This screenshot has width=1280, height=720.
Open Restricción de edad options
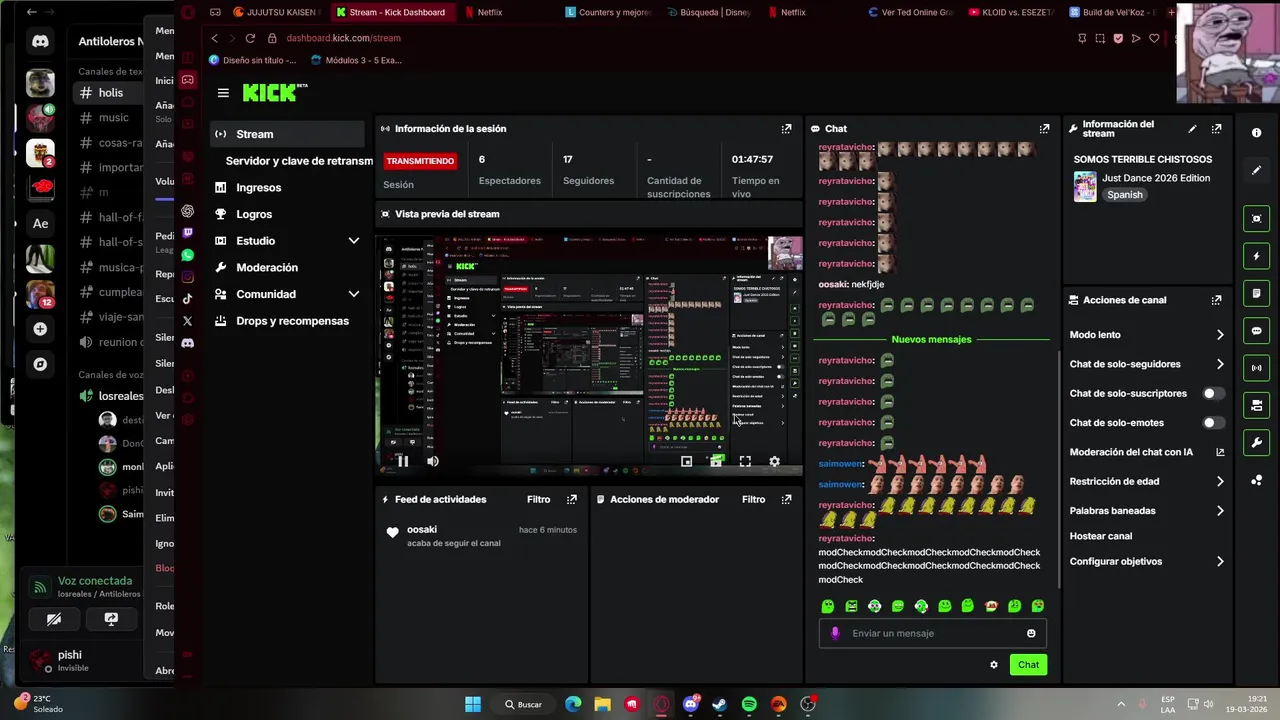coord(1147,481)
